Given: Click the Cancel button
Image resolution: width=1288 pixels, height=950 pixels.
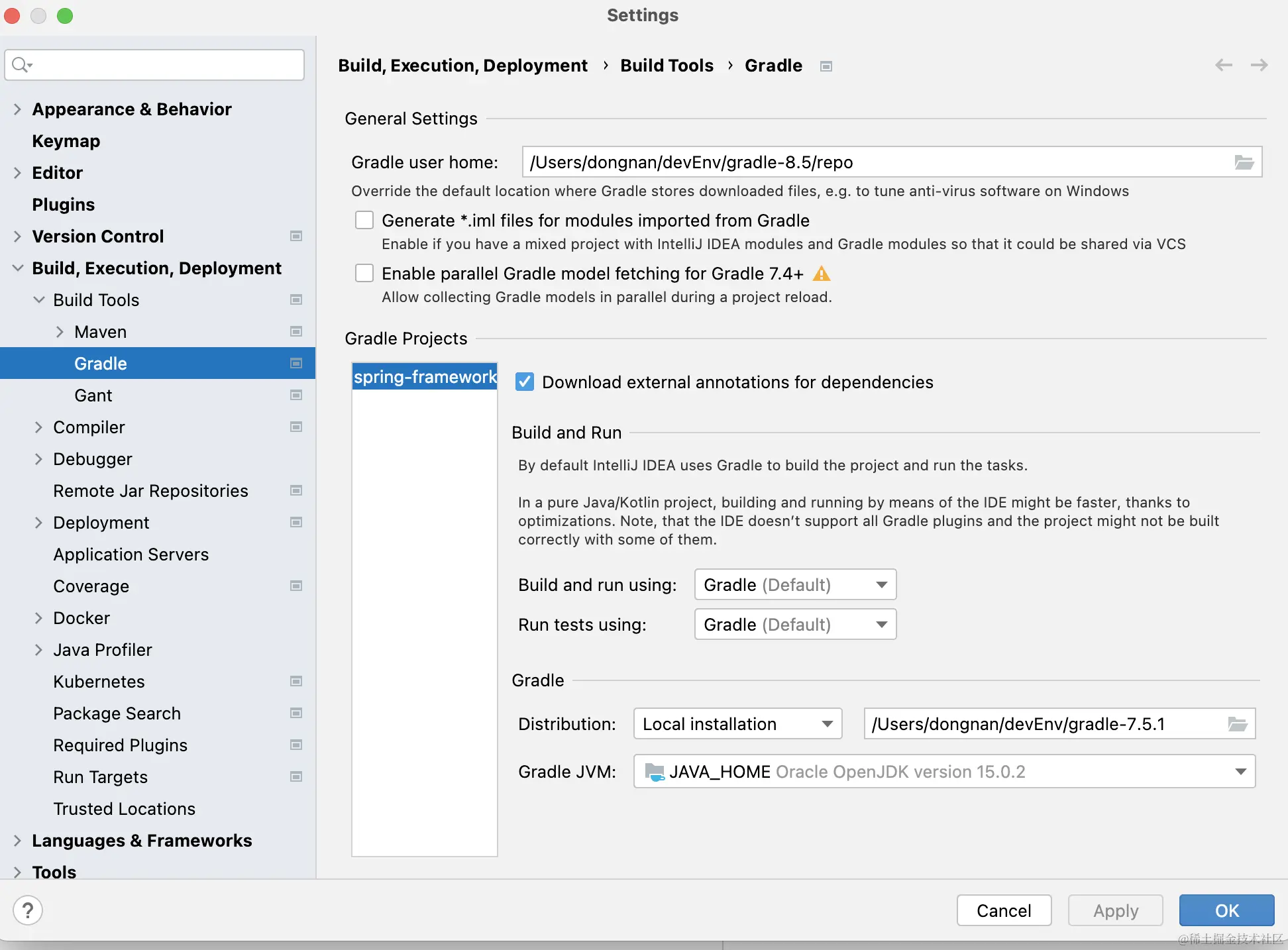Looking at the screenshot, I should [x=1003, y=910].
